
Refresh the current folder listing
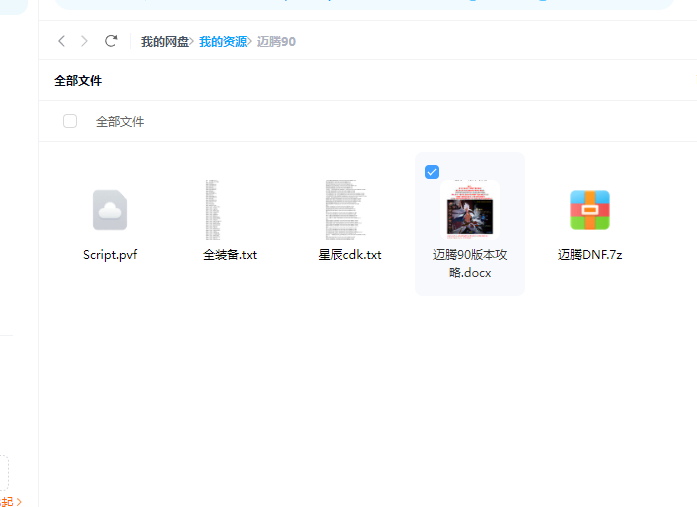pyautogui.click(x=111, y=41)
